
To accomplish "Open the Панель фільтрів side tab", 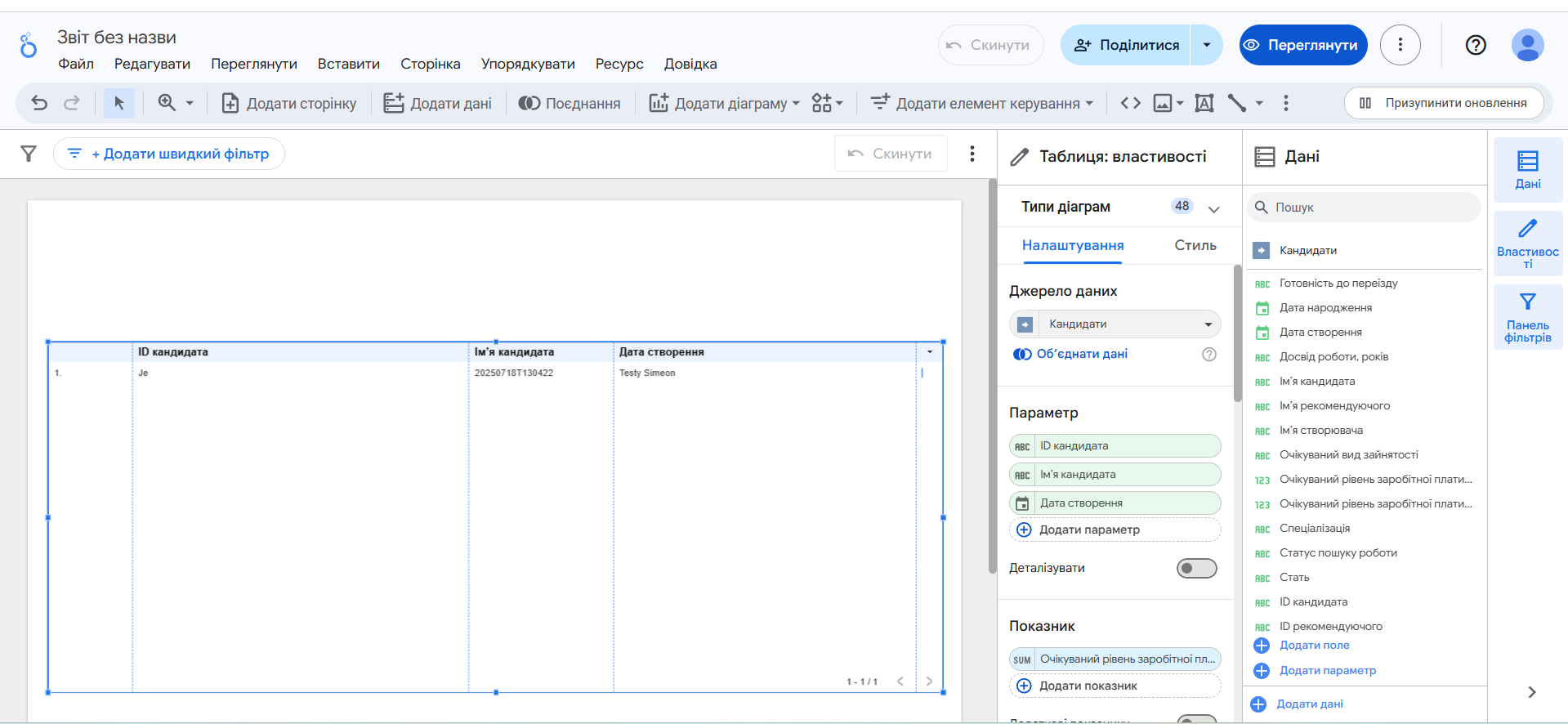I will click(1528, 317).
